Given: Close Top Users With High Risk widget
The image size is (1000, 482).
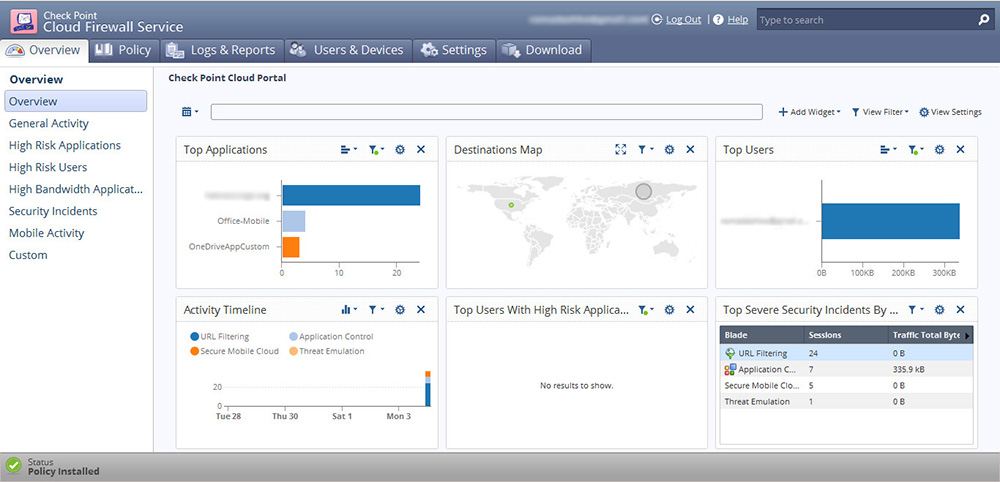Looking at the screenshot, I should click(690, 310).
